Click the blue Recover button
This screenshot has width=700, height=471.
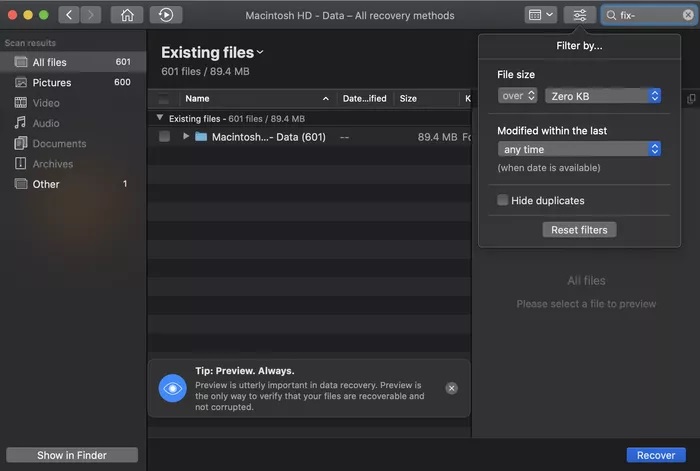pyautogui.click(x=656, y=455)
